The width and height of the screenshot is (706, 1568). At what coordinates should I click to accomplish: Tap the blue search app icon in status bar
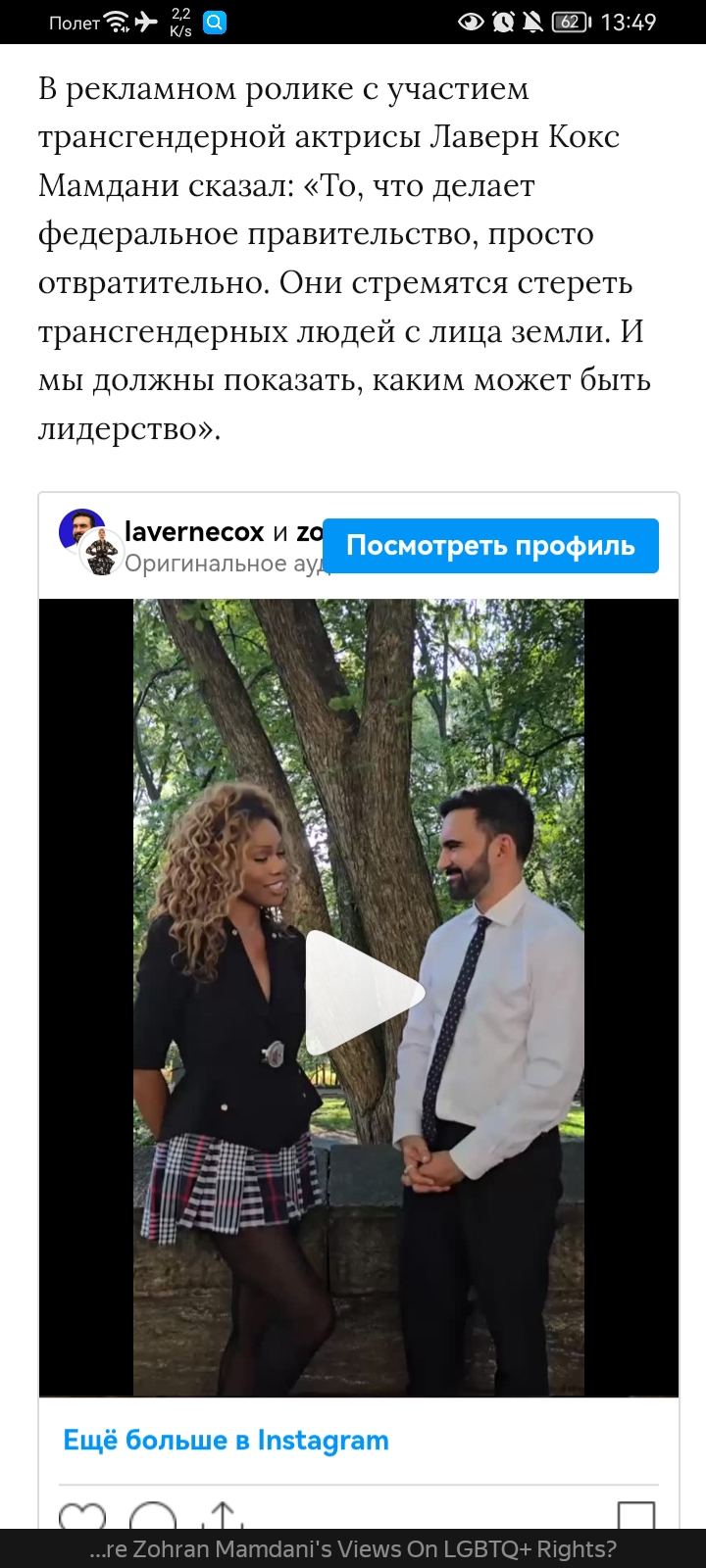coord(215,22)
